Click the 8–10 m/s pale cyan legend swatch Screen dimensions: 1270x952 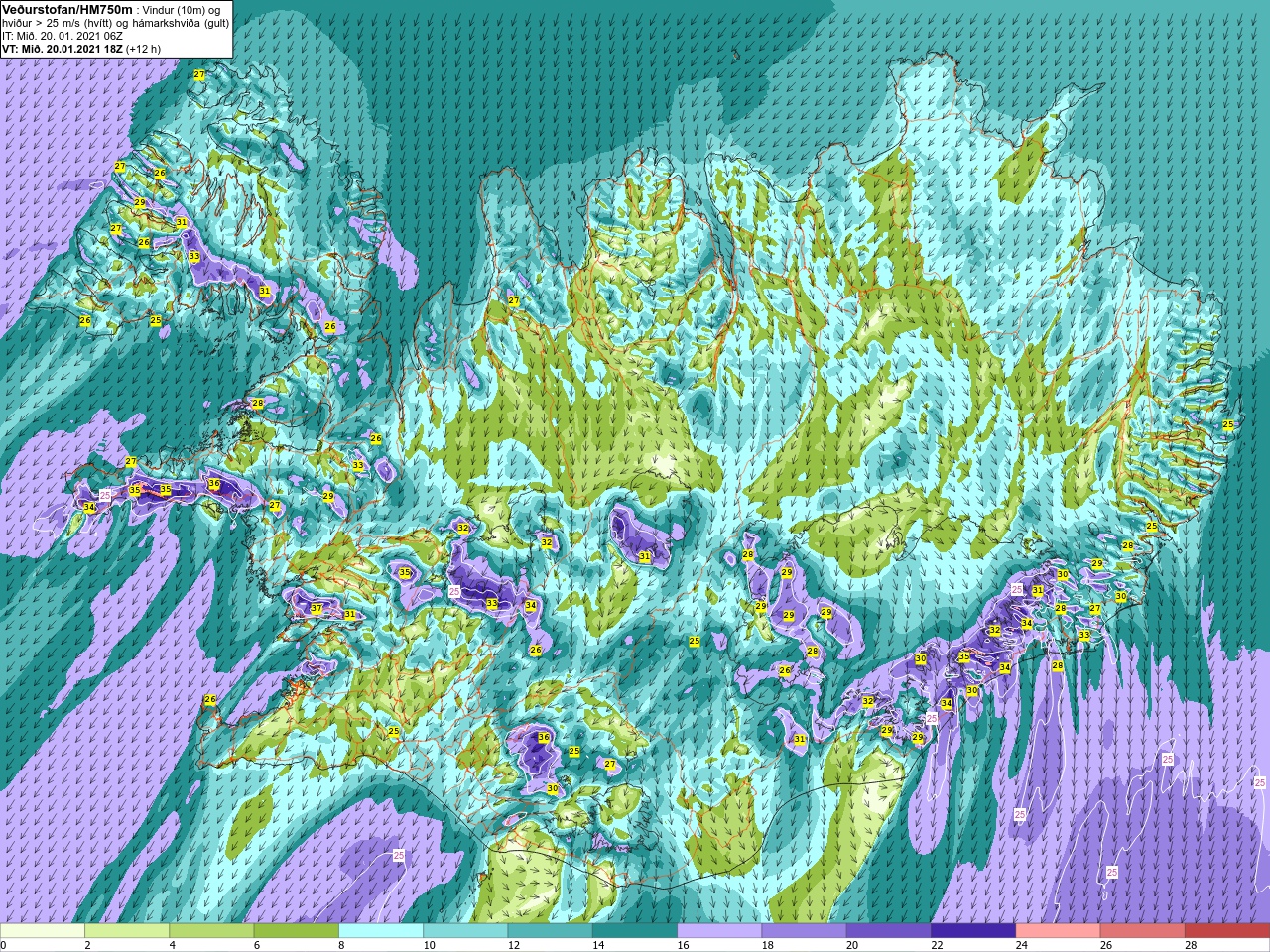[381, 931]
